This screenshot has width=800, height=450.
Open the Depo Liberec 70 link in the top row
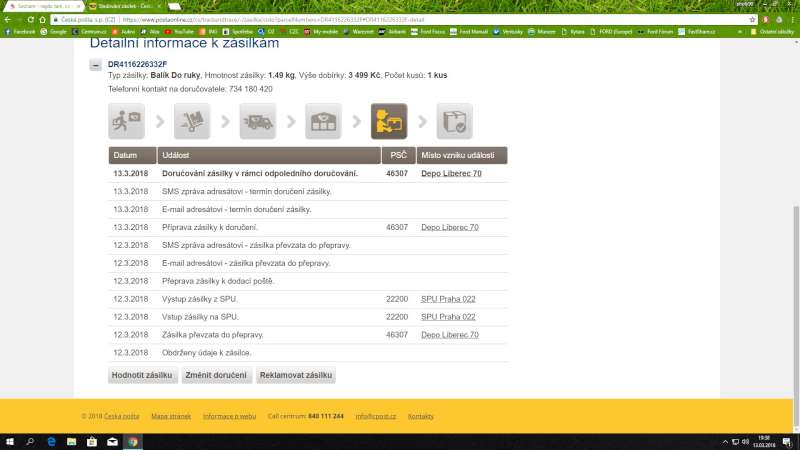[x=450, y=174]
